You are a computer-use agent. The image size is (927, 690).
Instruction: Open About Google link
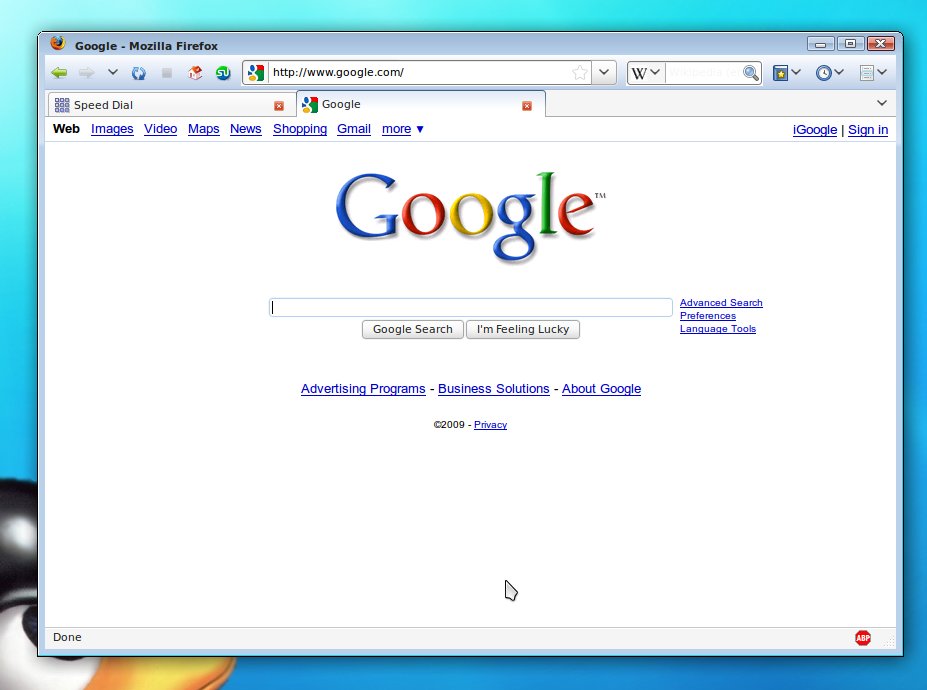pyautogui.click(x=601, y=389)
